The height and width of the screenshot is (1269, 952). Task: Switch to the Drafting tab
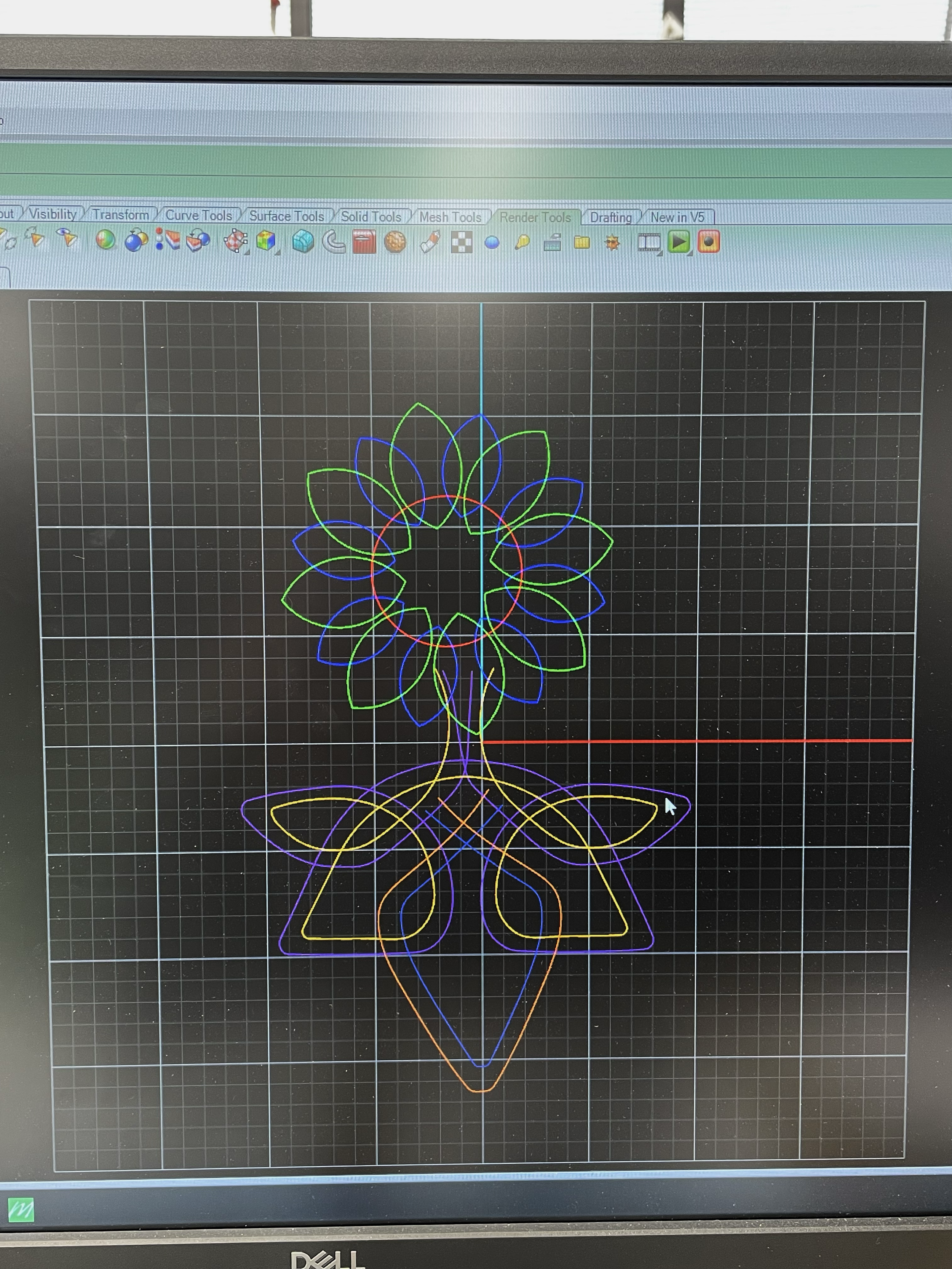click(x=610, y=218)
